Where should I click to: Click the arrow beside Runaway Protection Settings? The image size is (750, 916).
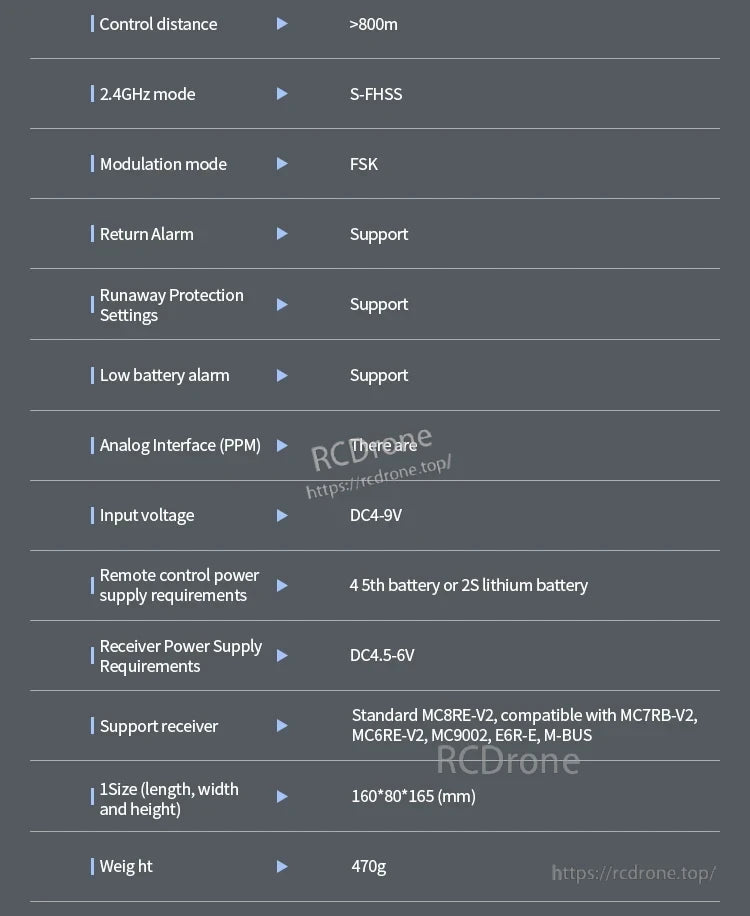[x=282, y=305]
